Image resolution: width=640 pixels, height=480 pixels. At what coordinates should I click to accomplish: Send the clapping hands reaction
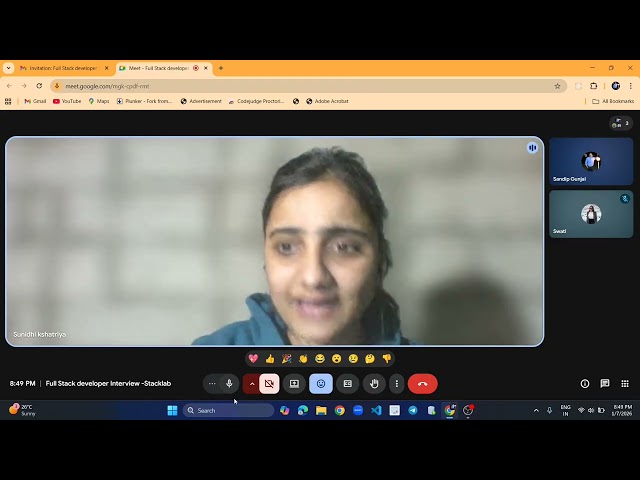[303, 359]
